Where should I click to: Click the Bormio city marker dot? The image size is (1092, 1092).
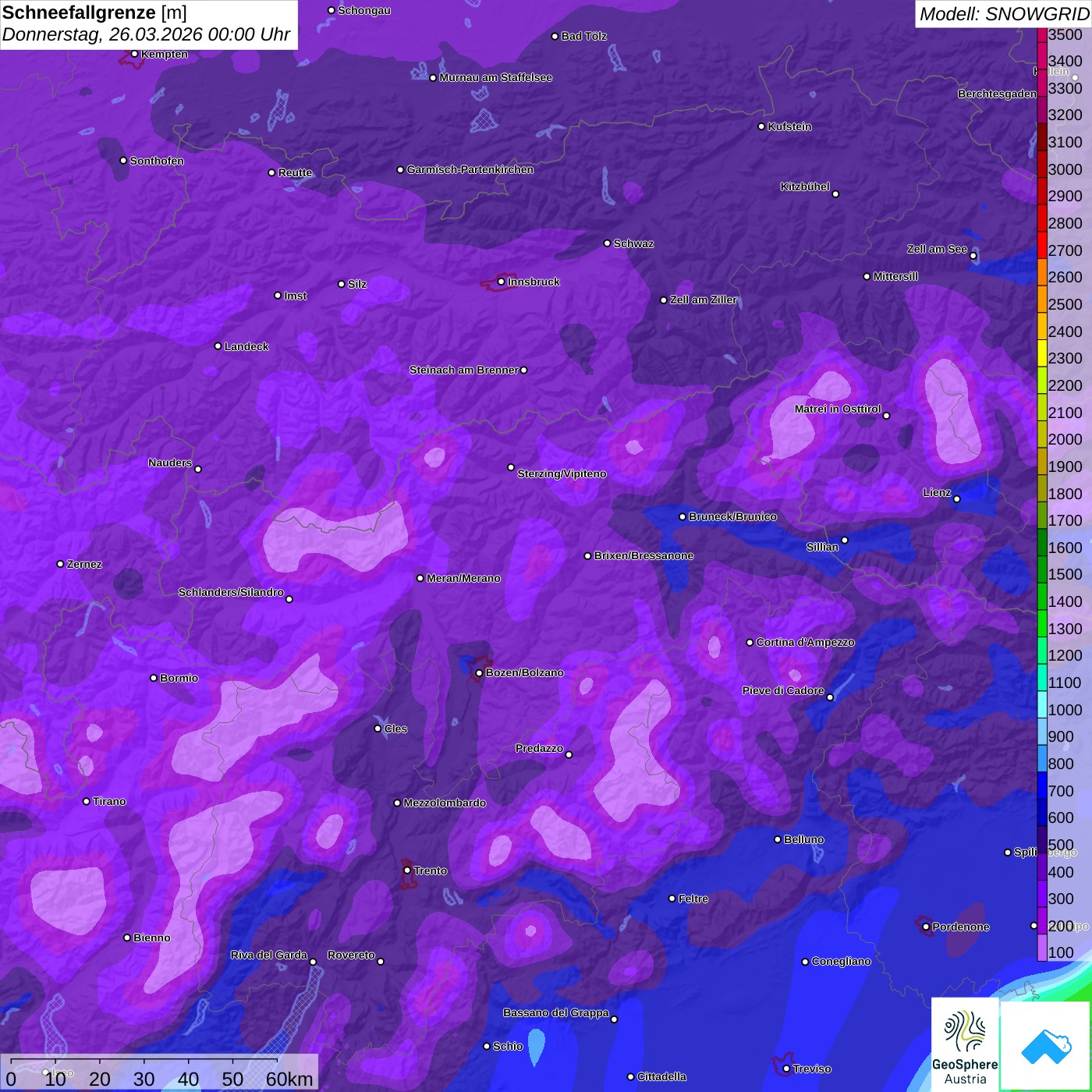point(154,678)
